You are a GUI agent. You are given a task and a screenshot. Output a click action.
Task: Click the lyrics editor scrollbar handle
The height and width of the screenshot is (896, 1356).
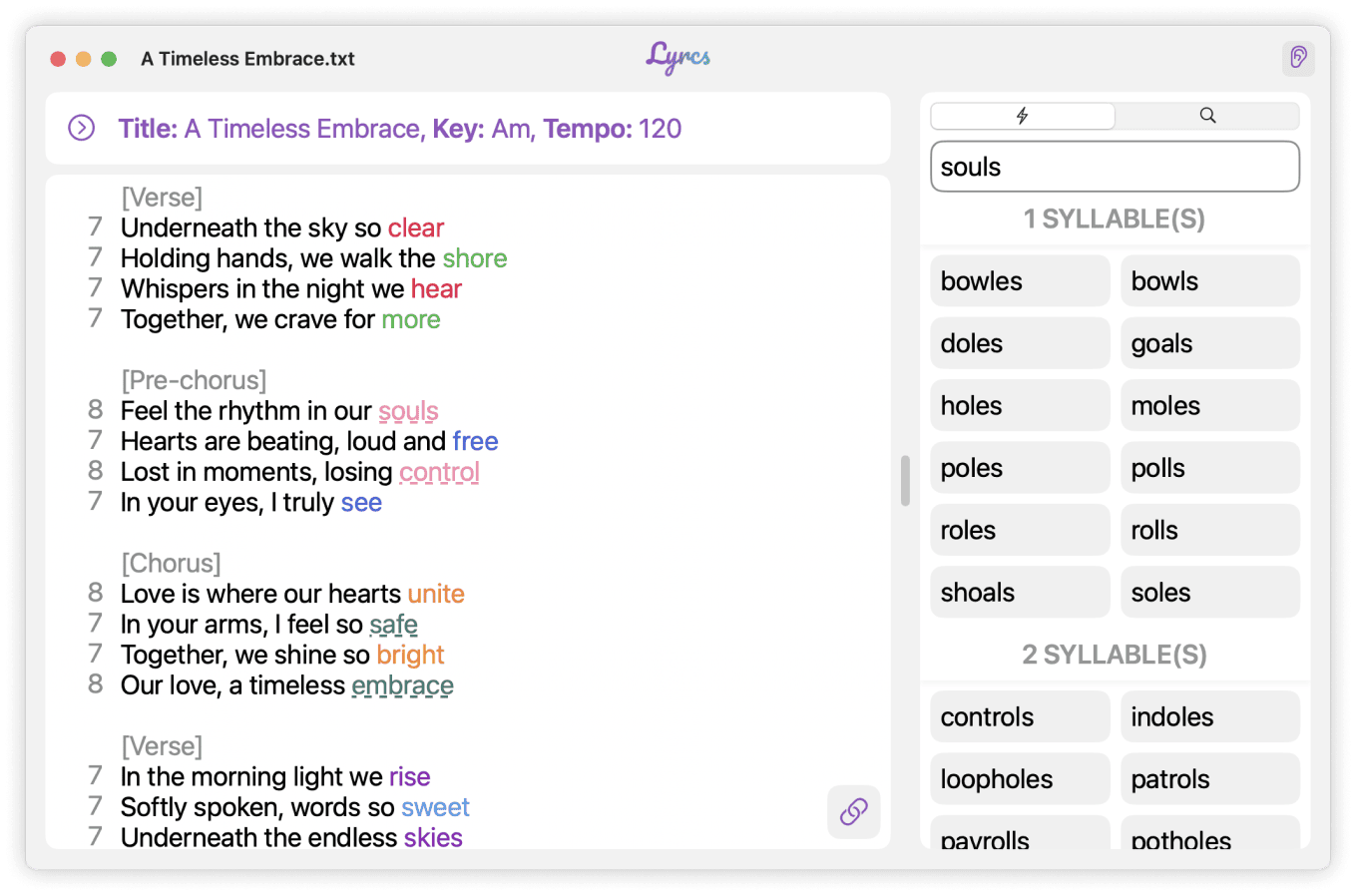click(x=905, y=481)
